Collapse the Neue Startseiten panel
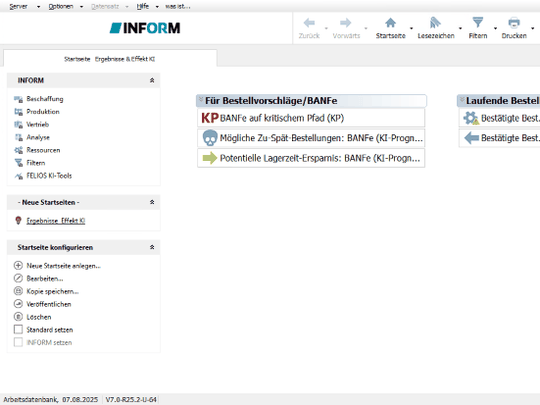The height and width of the screenshot is (405, 540). point(152,202)
